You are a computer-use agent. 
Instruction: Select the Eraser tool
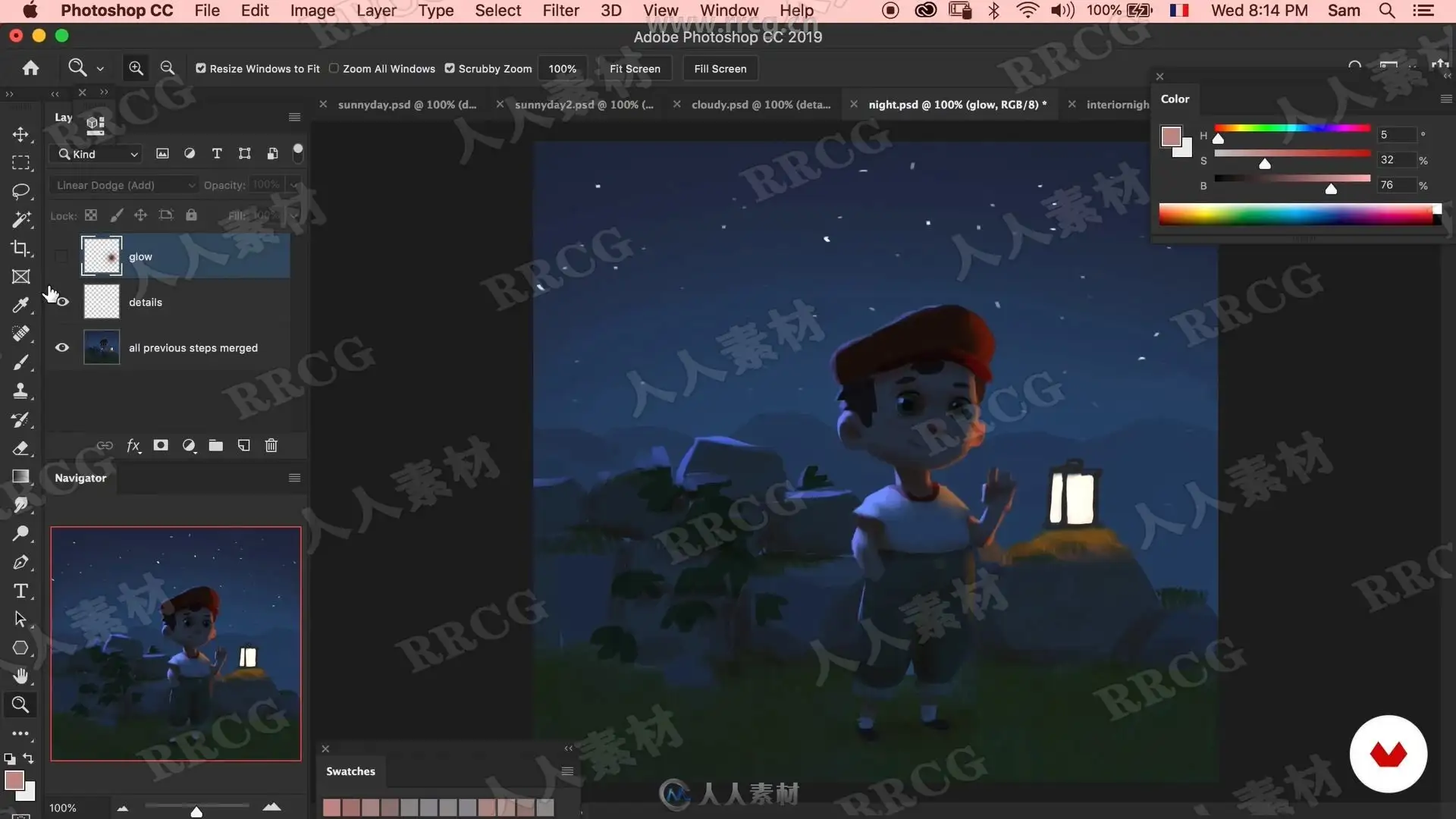20,448
